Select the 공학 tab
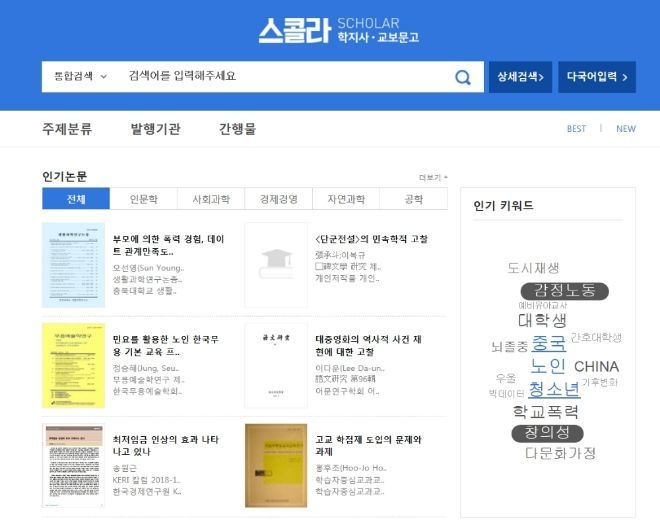The width and height of the screenshot is (660, 524). [414, 199]
